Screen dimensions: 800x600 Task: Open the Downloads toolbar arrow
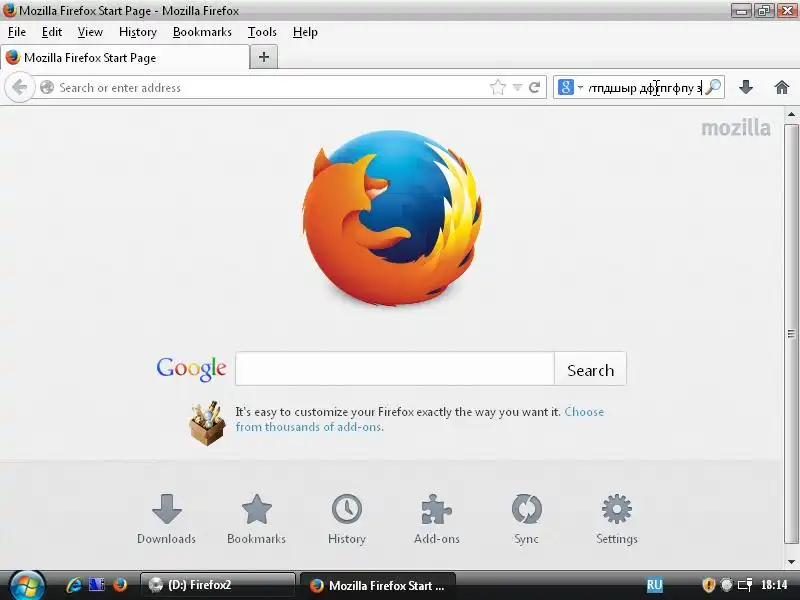pyautogui.click(x=746, y=87)
